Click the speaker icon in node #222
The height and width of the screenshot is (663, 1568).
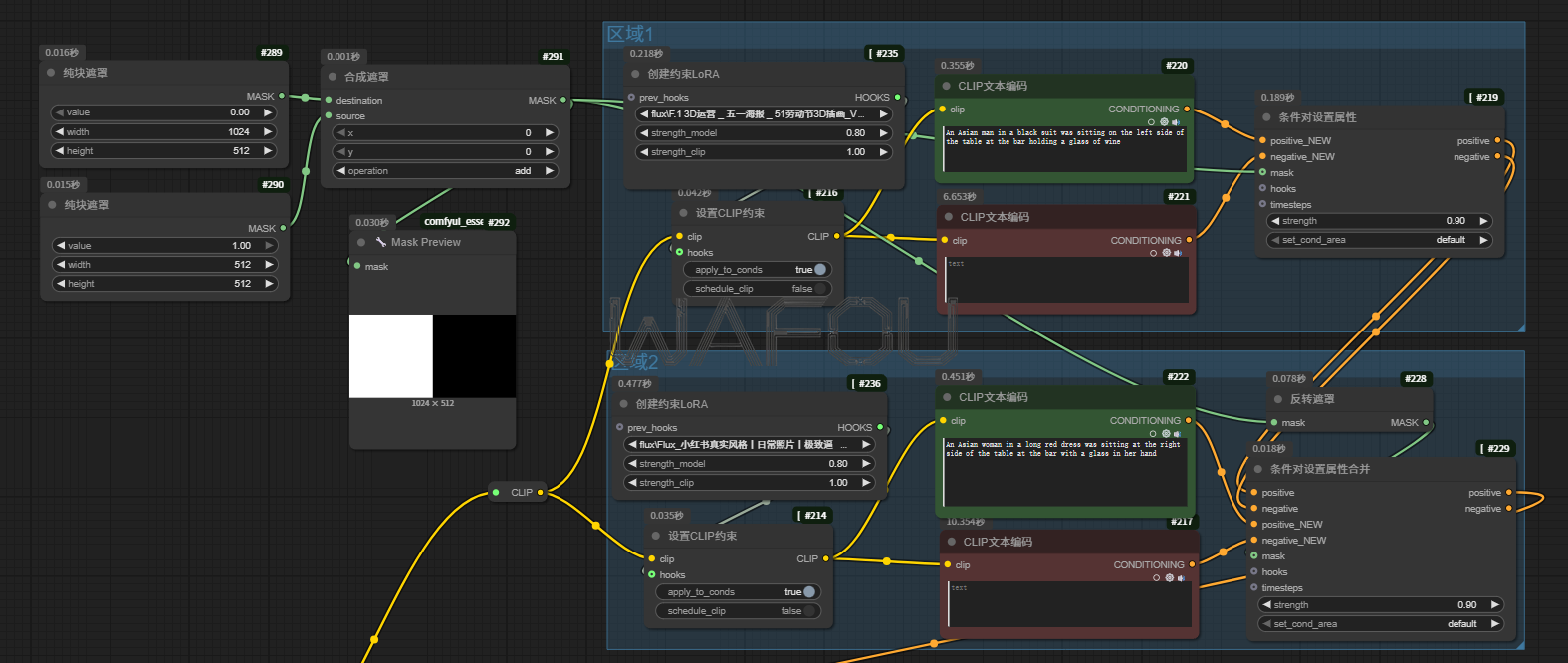1177,434
